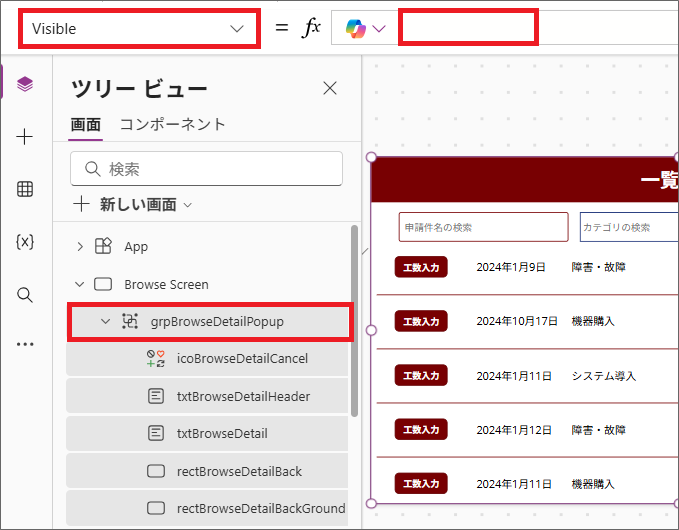Click the Search magnifier icon in sidebar
The width and height of the screenshot is (679, 530).
25,294
